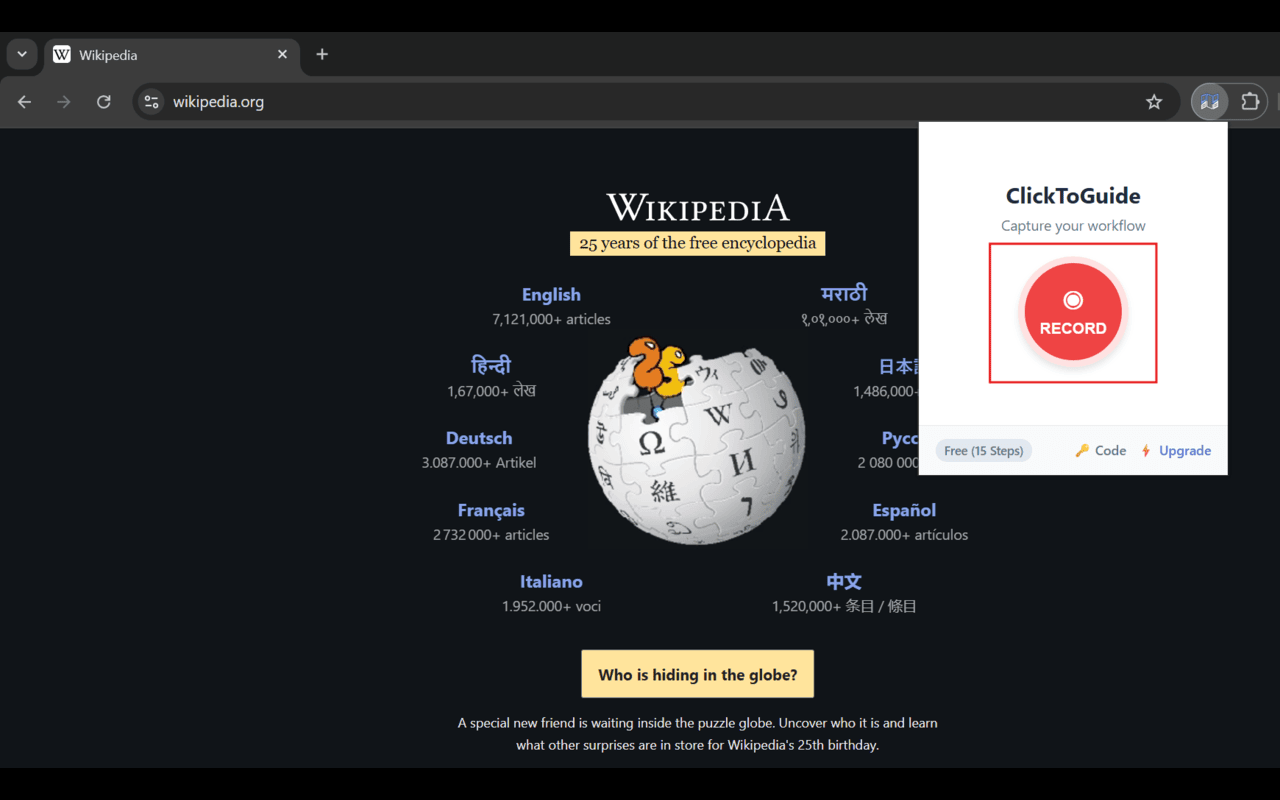Click the 'Free (15 Steps)' badge
1280x800 pixels.
pos(983,450)
